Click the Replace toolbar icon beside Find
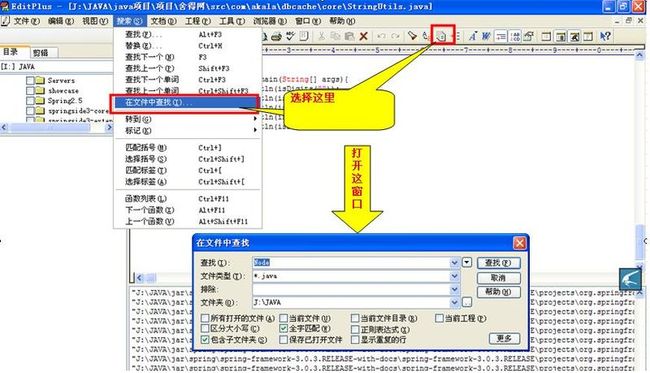Image resolution: width=650 pixels, height=373 pixels. pos(426,36)
